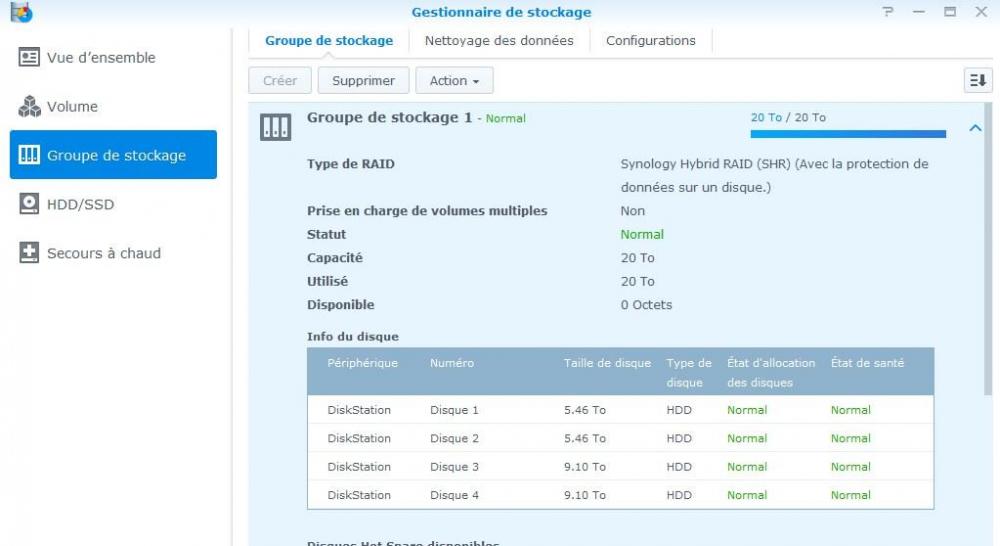
Task: Click the Synology Hybrid RAID (SHR) description
Action: [774, 175]
